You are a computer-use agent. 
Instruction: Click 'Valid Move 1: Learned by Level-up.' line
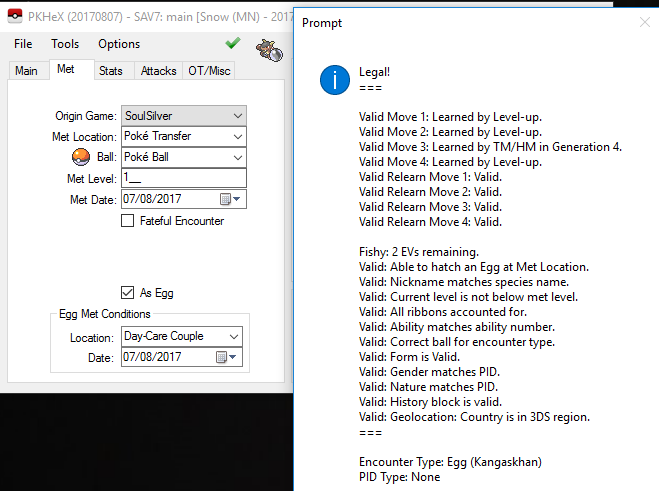point(450,117)
